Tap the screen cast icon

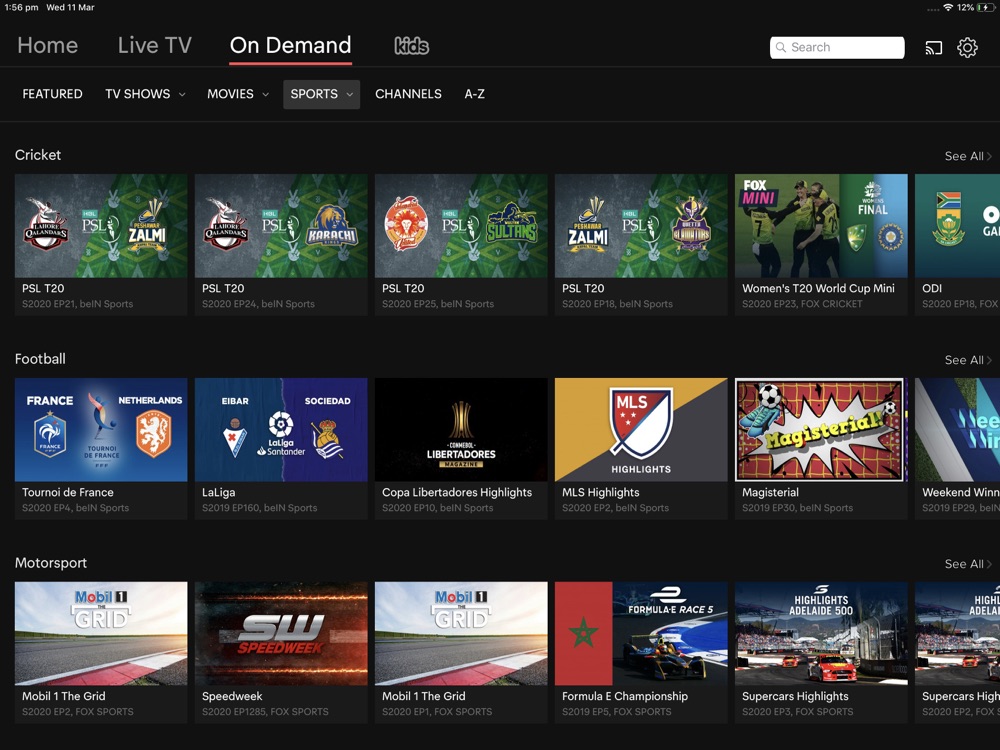tap(934, 48)
